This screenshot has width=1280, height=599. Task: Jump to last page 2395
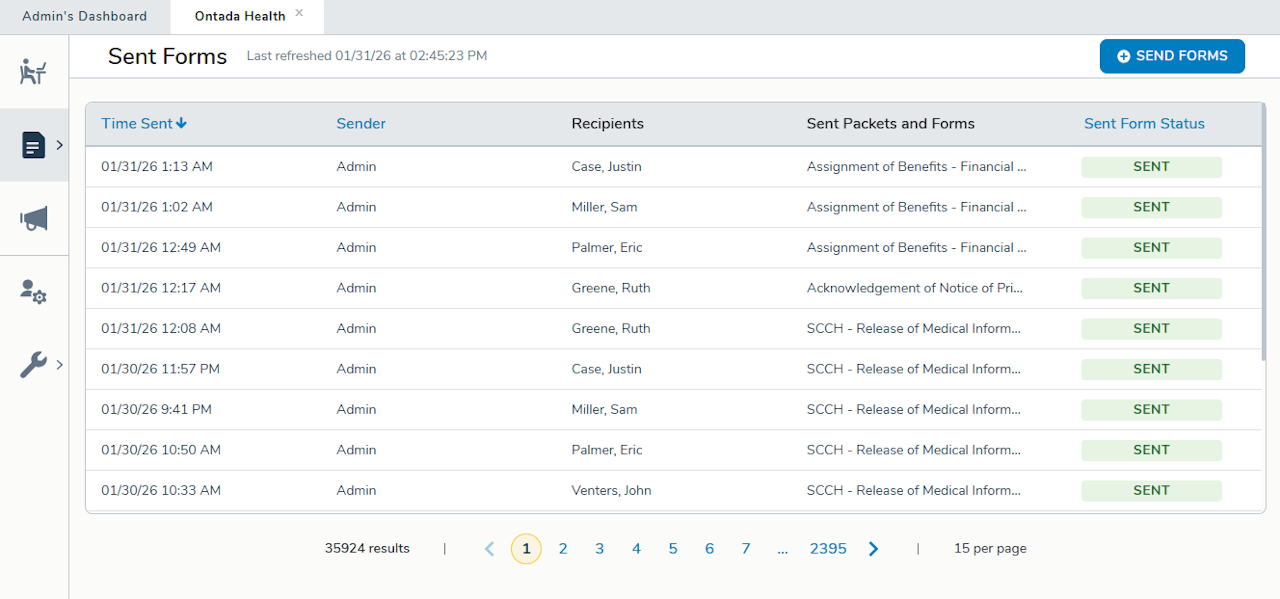pos(827,549)
